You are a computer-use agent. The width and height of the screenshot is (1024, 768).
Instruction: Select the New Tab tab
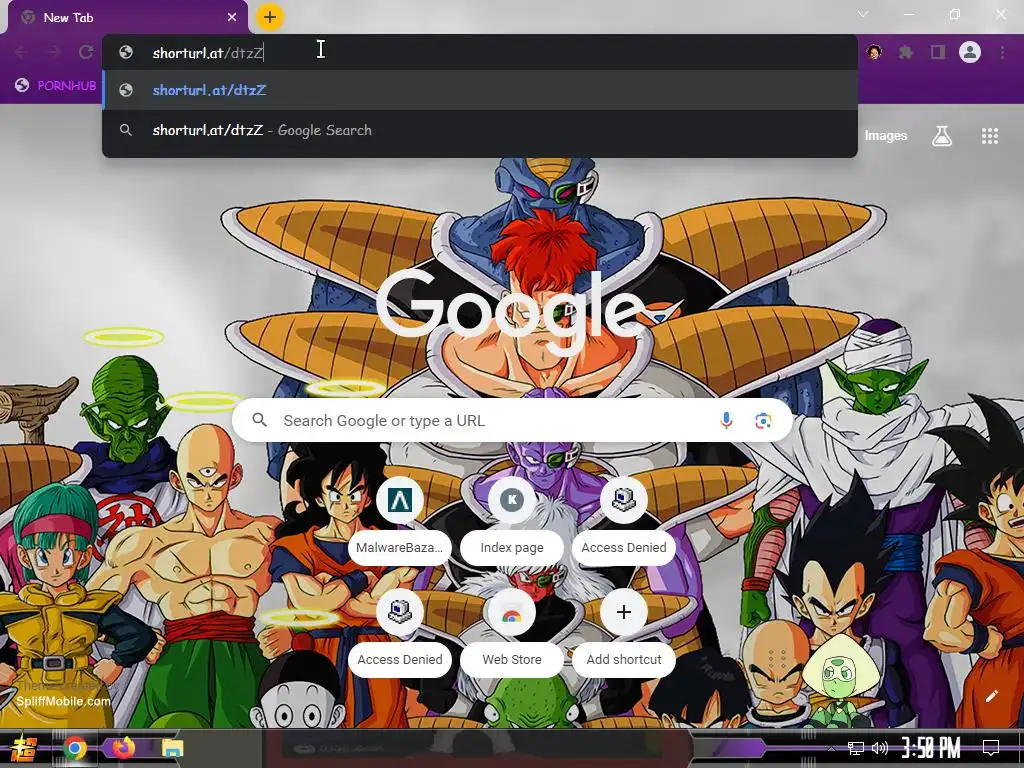point(128,18)
